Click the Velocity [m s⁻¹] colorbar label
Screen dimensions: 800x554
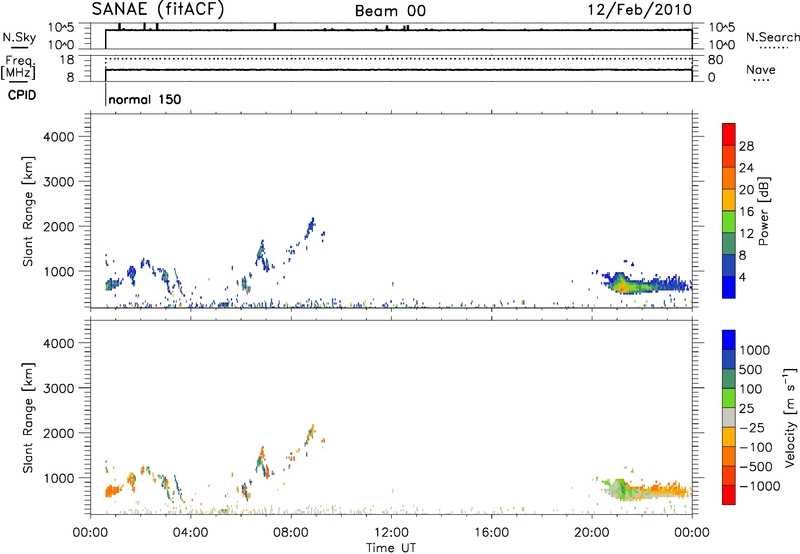point(790,417)
